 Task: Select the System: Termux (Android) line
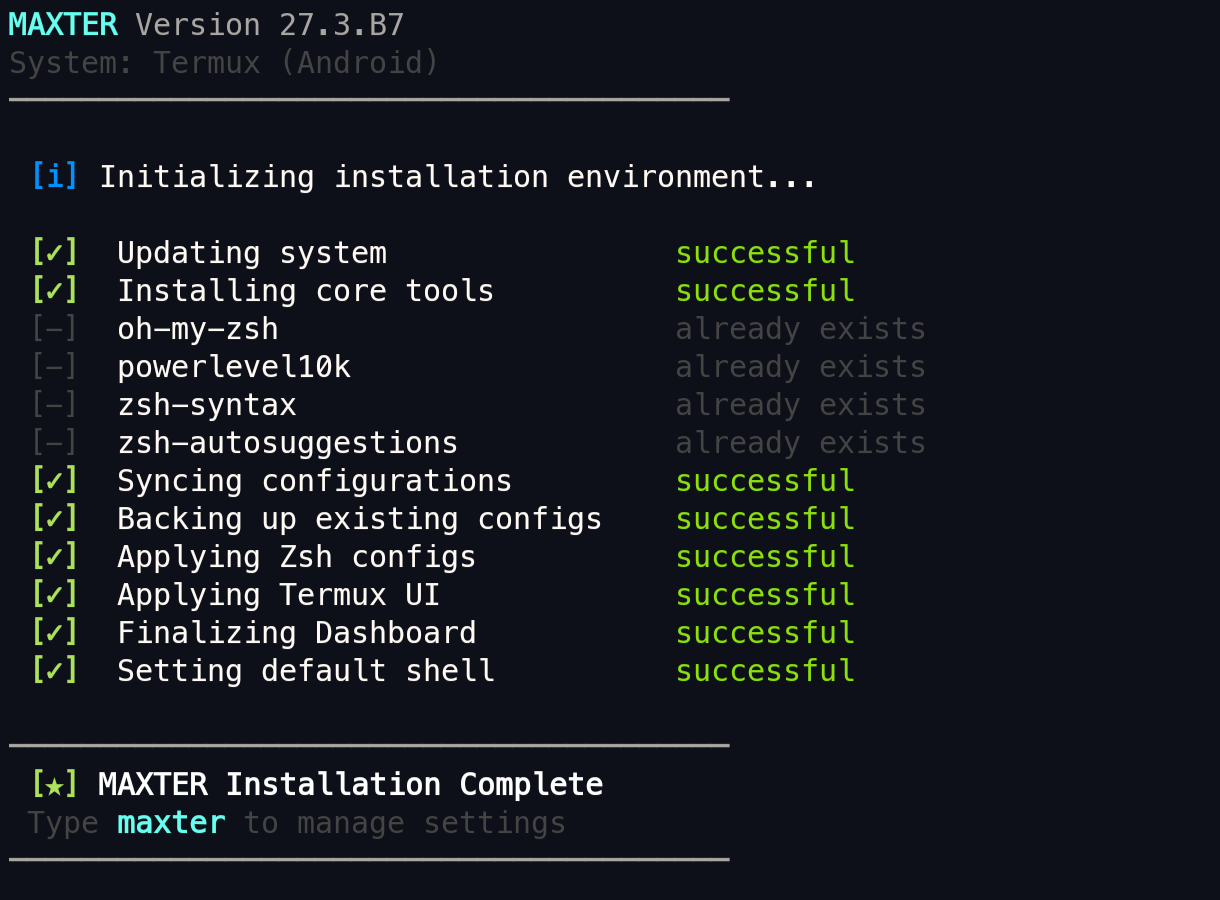(x=224, y=63)
